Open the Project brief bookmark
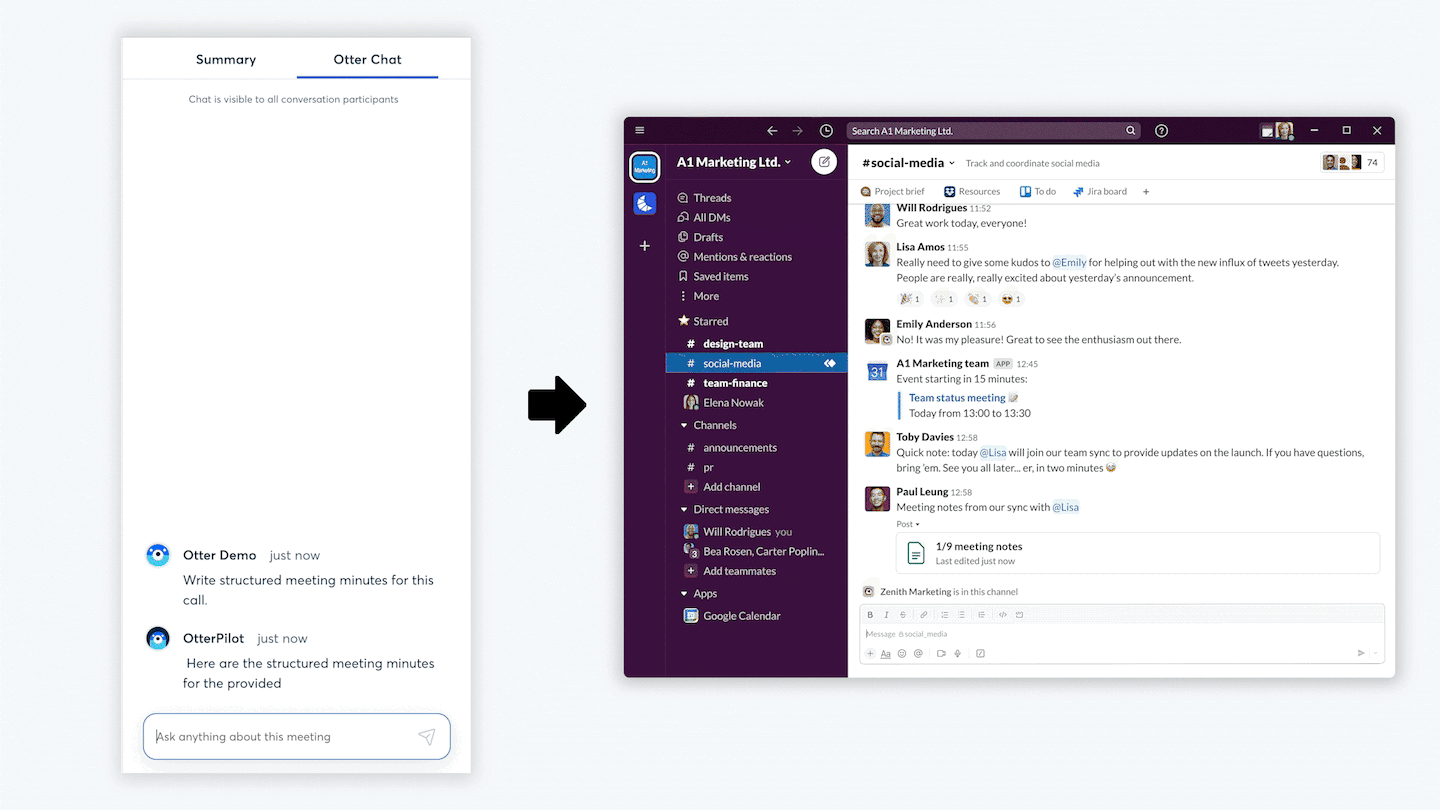This screenshot has width=1440, height=810. (893, 191)
